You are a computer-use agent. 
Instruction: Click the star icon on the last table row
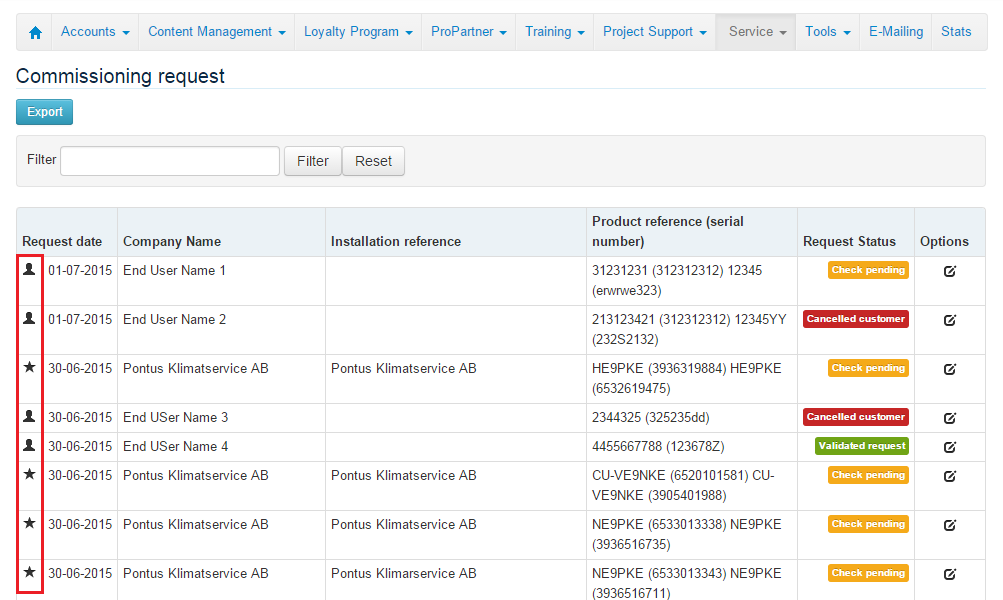point(29,574)
